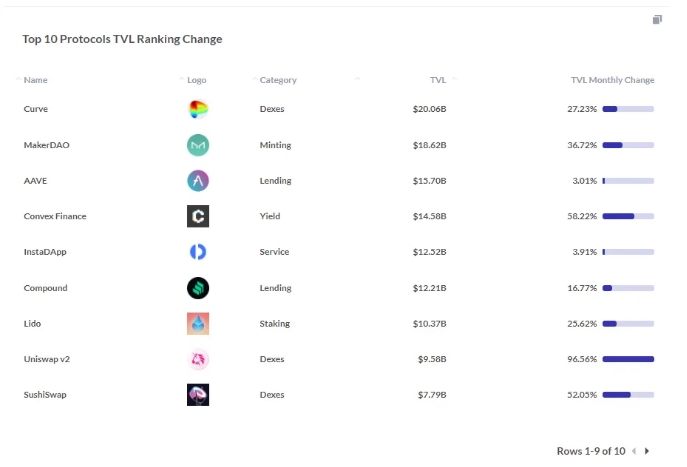Click the Curve rainbow logo
The height and width of the screenshot is (467, 687).
[198, 109]
